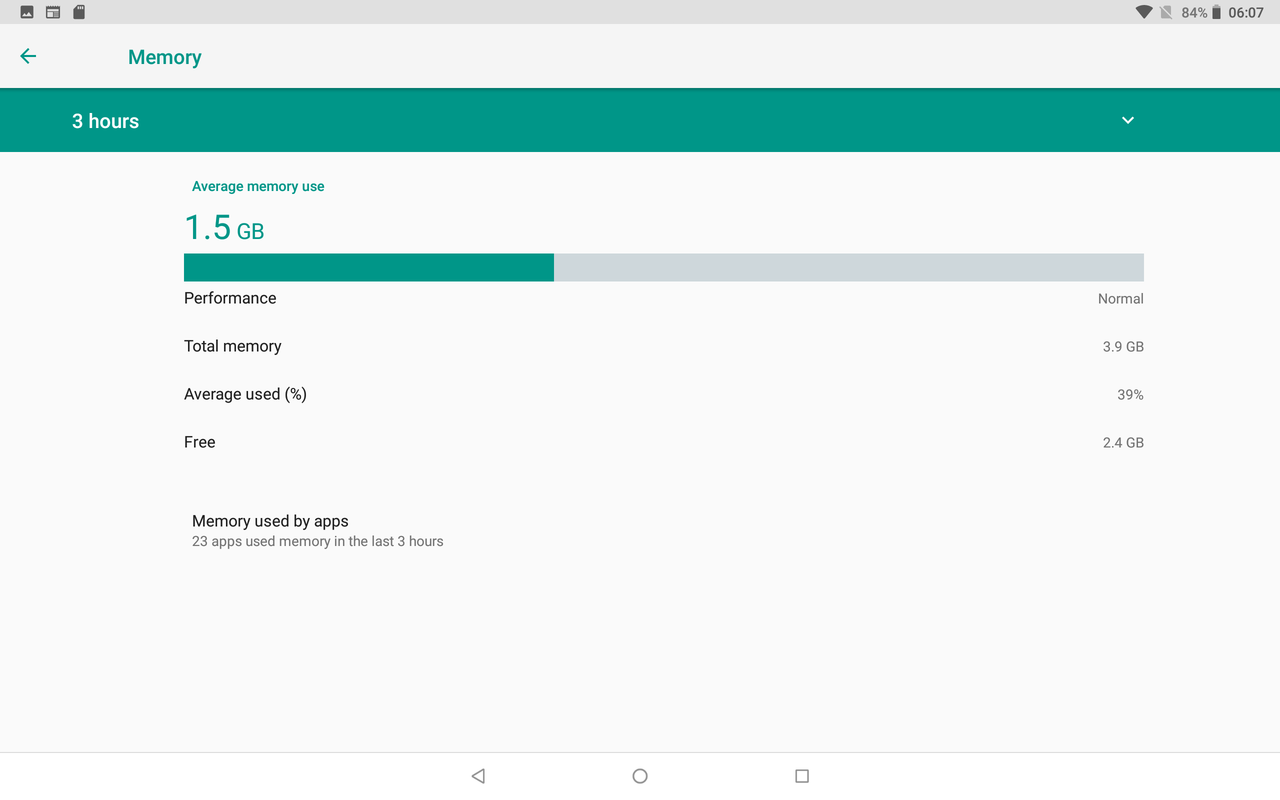1280x800 pixels.
Task: Tap the 23 apps used memory text
Action: click(x=317, y=541)
